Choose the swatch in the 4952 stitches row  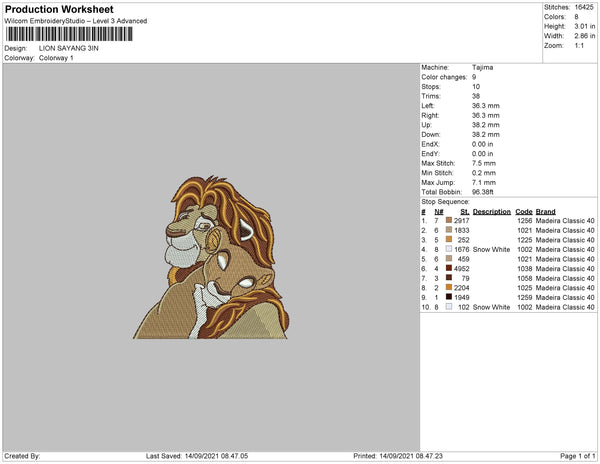tap(449, 268)
